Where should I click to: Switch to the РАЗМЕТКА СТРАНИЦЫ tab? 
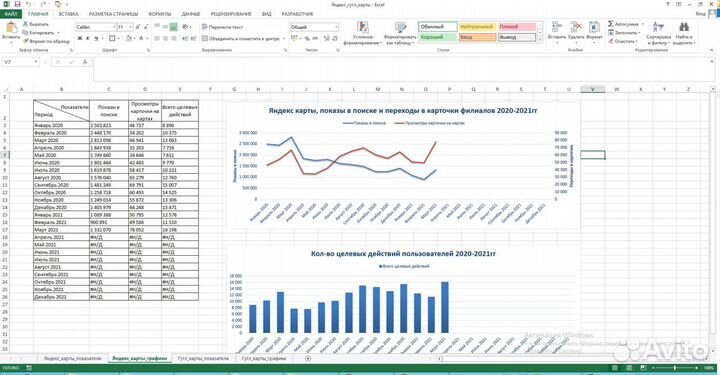coord(113,14)
